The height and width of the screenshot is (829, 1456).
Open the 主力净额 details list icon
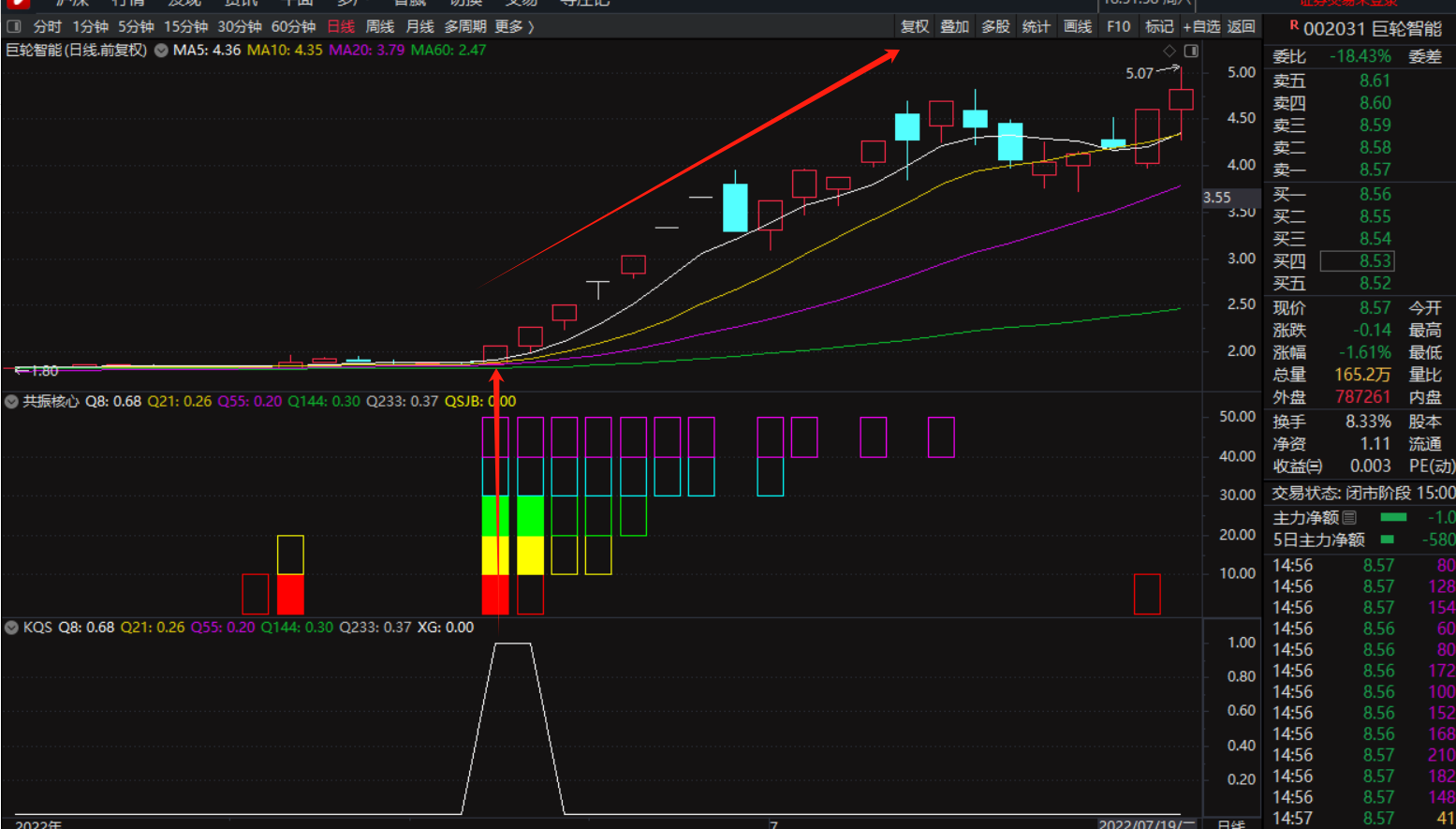pyautogui.click(x=1349, y=517)
